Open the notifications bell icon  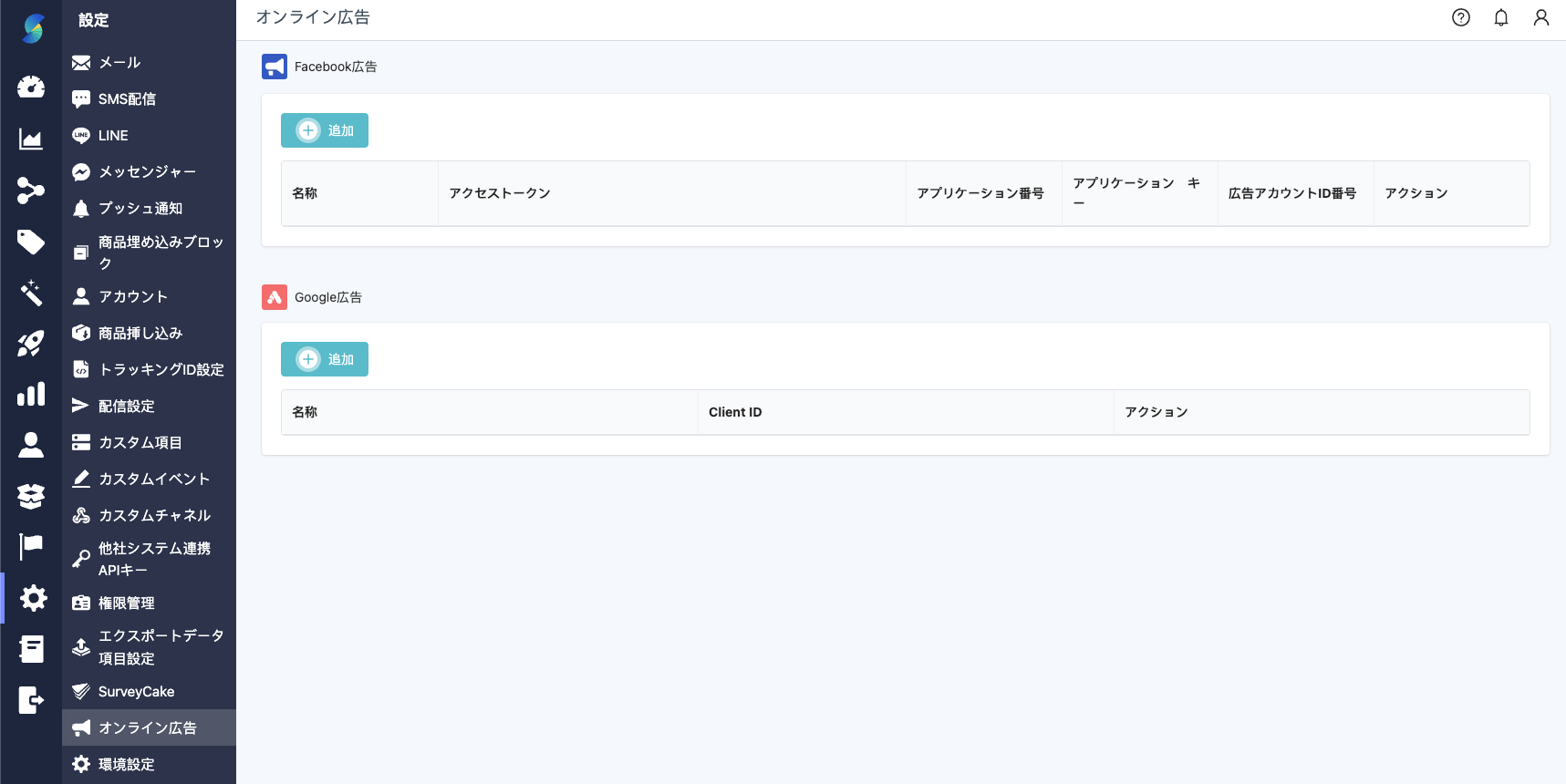pyautogui.click(x=1501, y=17)
